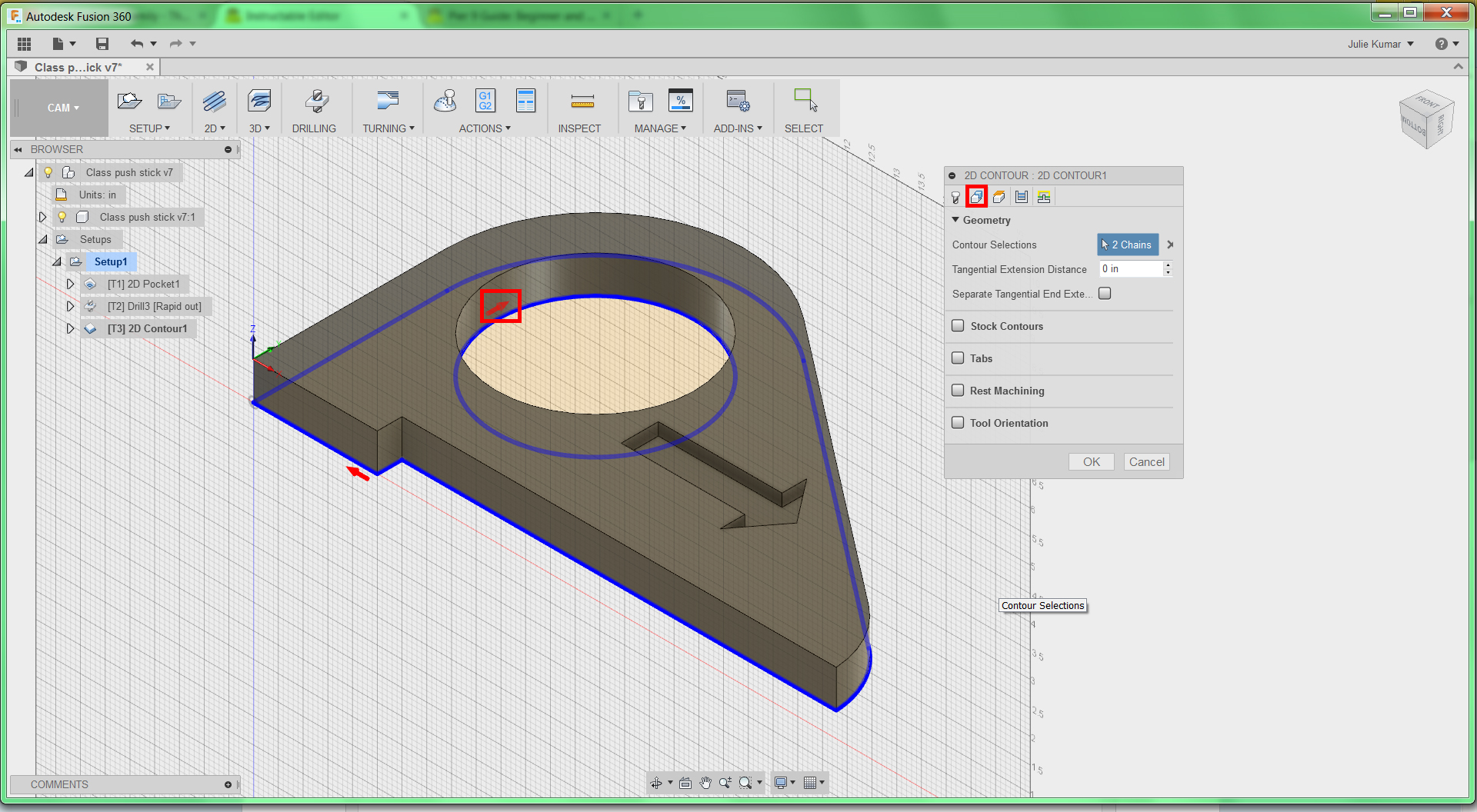Image resolution: width=1477 pixels, height=812 pixels.
Task: Switch to the Tool tab in 2D Contour dialog
Action: point(955,198)
